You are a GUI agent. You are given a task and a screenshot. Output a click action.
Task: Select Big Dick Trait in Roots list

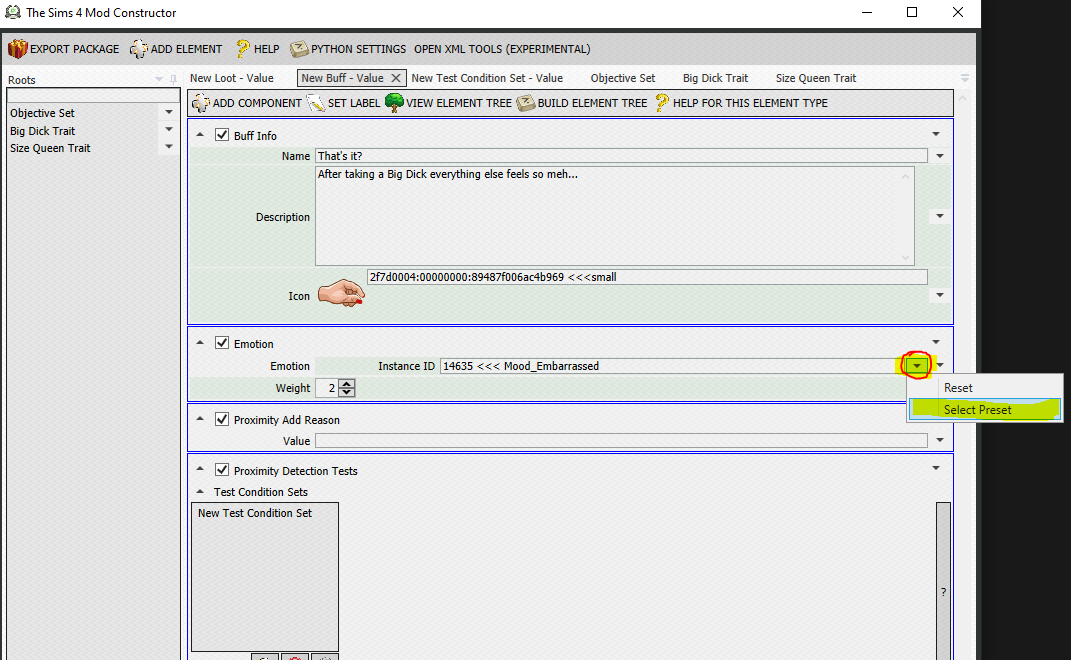[42, 130]
